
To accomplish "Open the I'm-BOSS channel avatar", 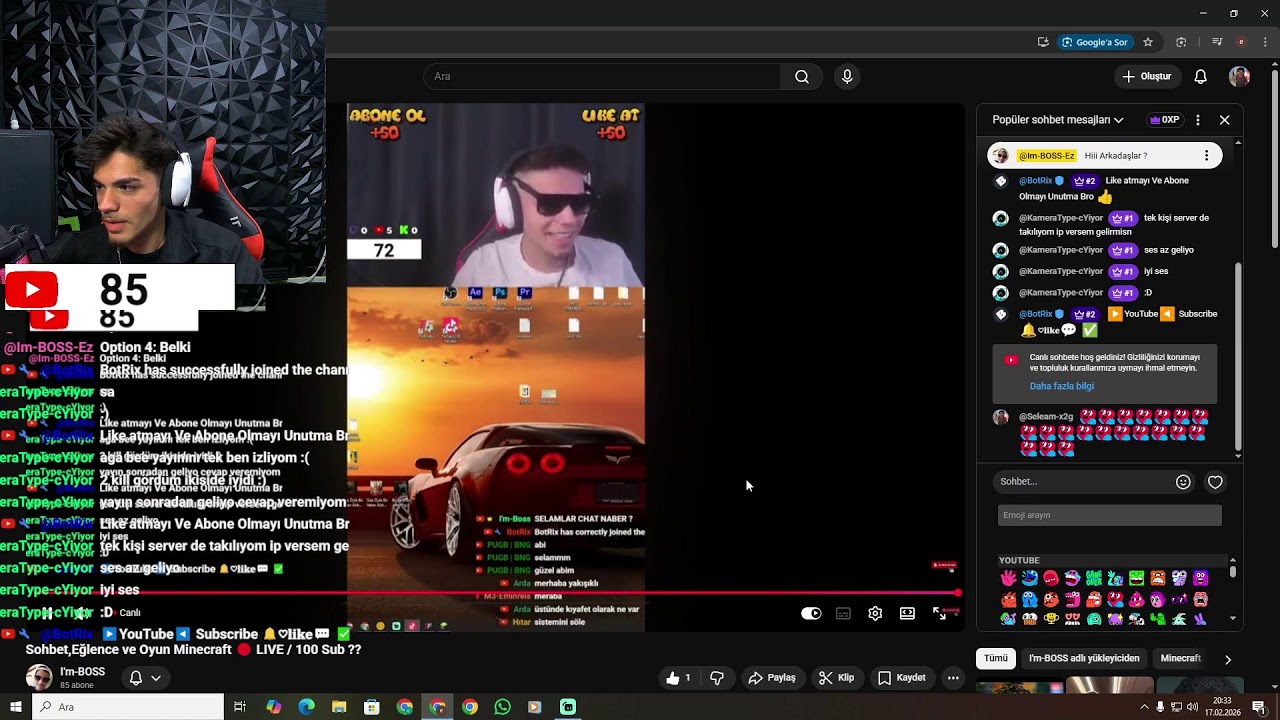I will click(x=39, y=677).
